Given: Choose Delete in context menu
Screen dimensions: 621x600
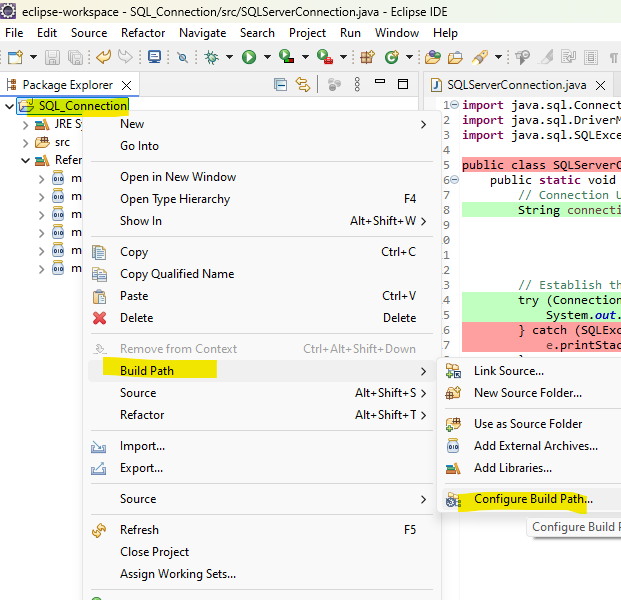Looking at the screenshot, I should coord(261,318).
